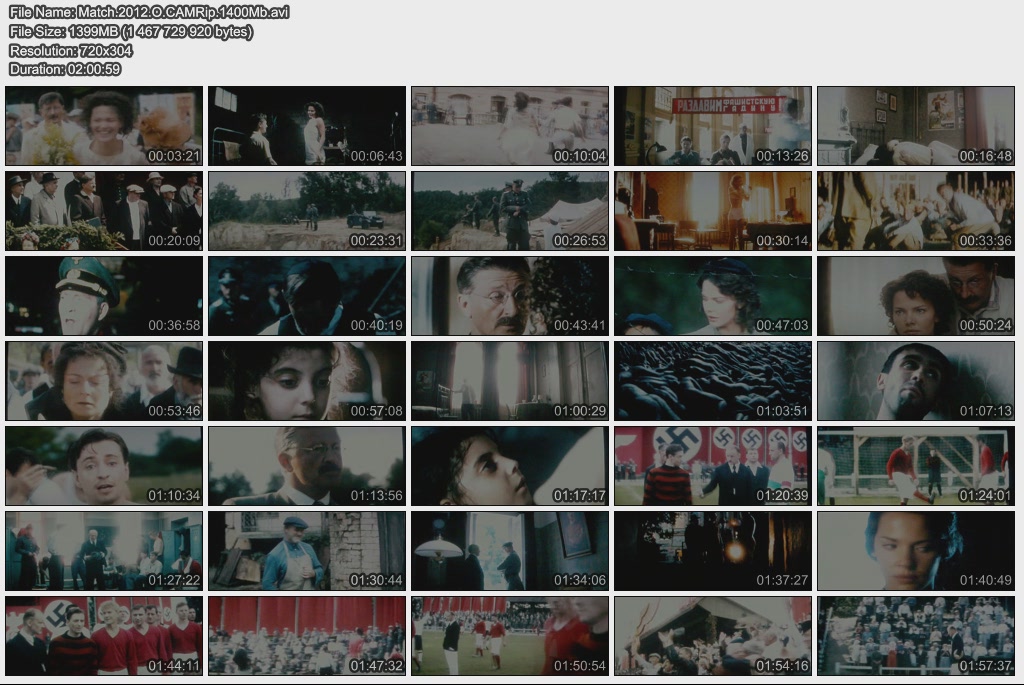The height and width of the screenshot is (685, 1024).
Task: Open the locker room frame at 01:27:22
Action: (x=104, y=551)
